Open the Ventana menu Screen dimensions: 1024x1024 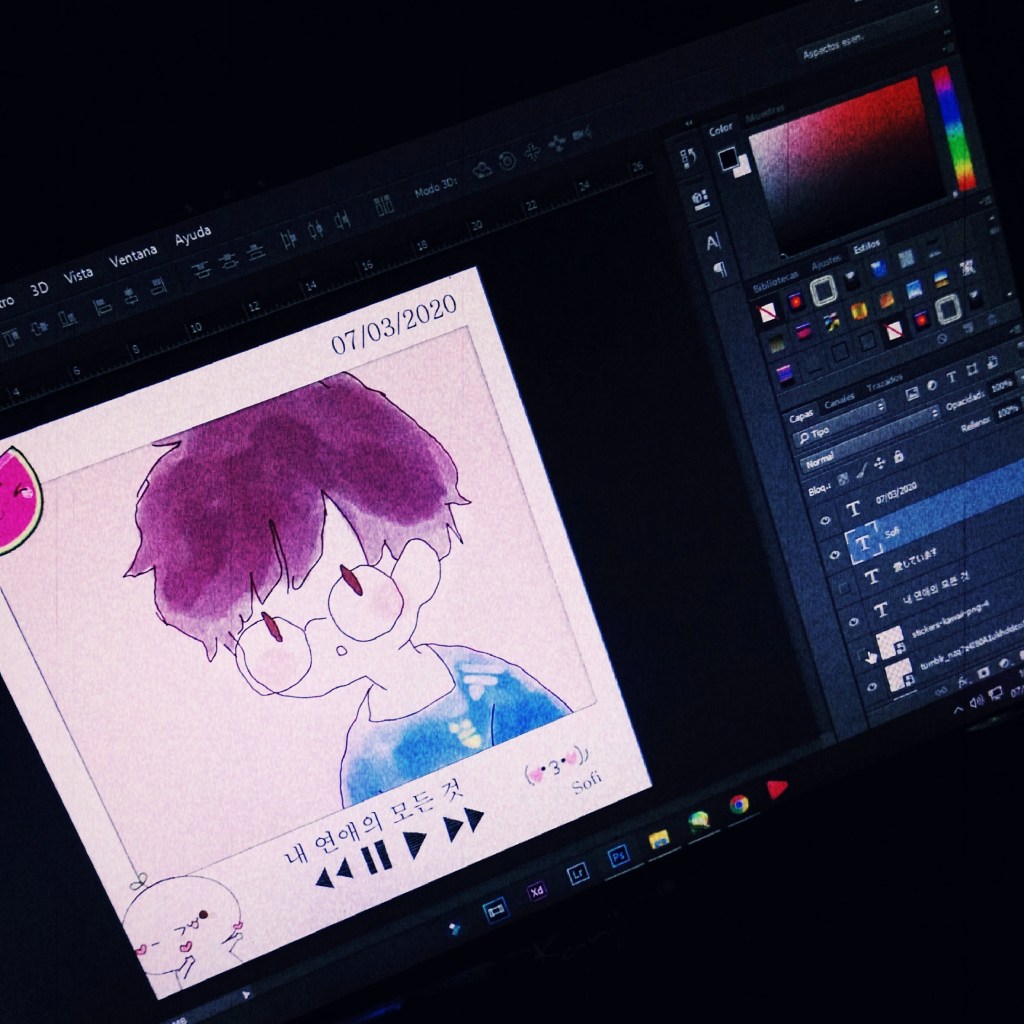pos(133,256)
